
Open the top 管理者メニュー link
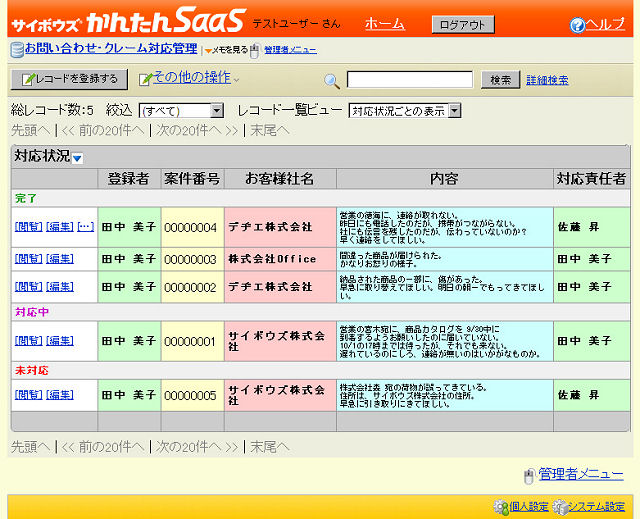click(290, 50)
